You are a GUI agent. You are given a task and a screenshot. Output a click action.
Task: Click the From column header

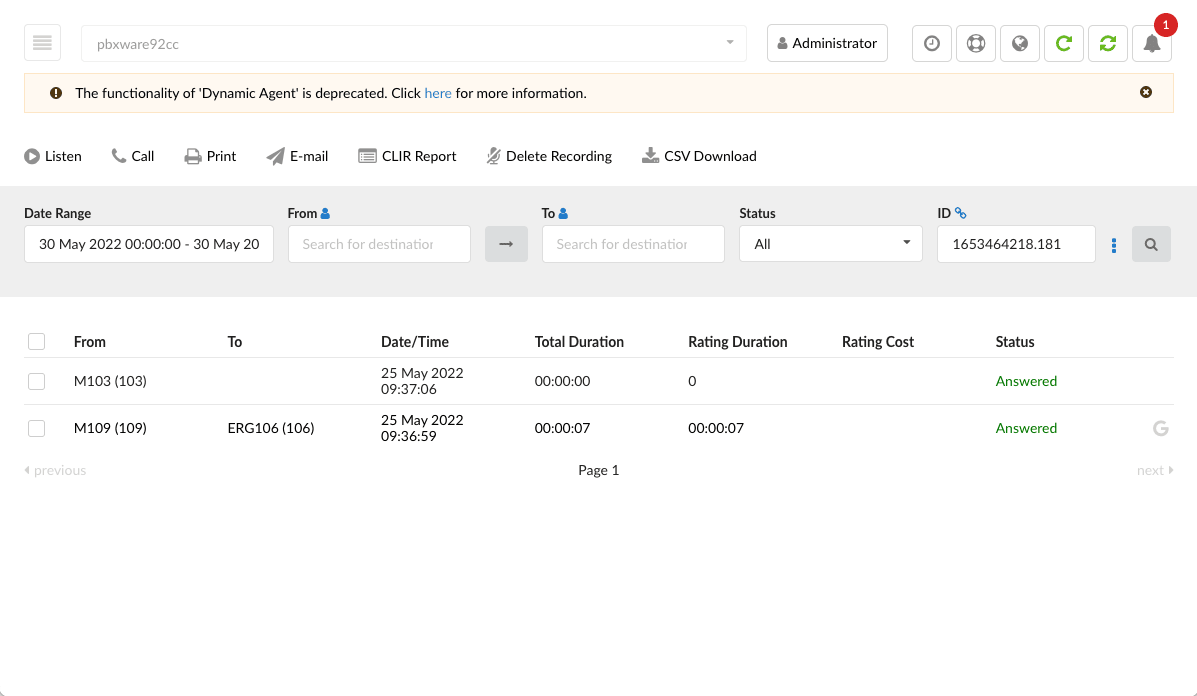point(89,342)
